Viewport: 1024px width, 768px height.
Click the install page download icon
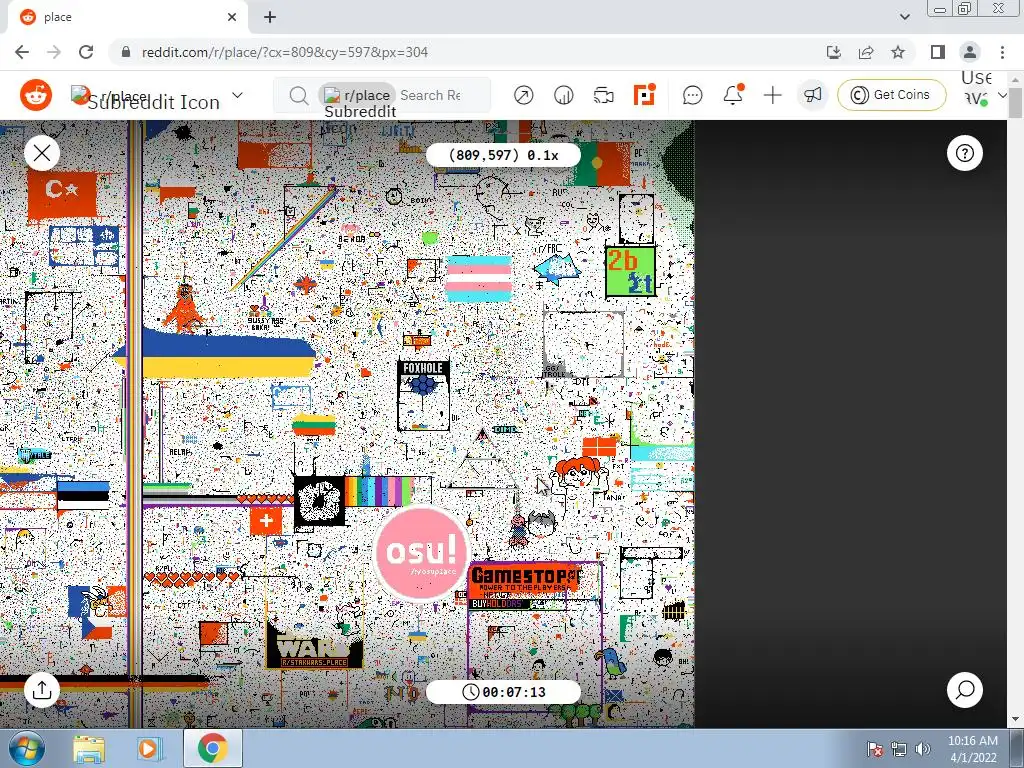pyautogui.click(x=833, y=52)
